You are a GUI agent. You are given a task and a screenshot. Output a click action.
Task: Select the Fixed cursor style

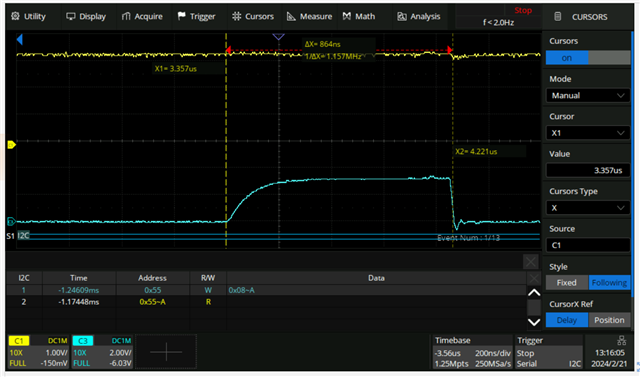[567, 283]
